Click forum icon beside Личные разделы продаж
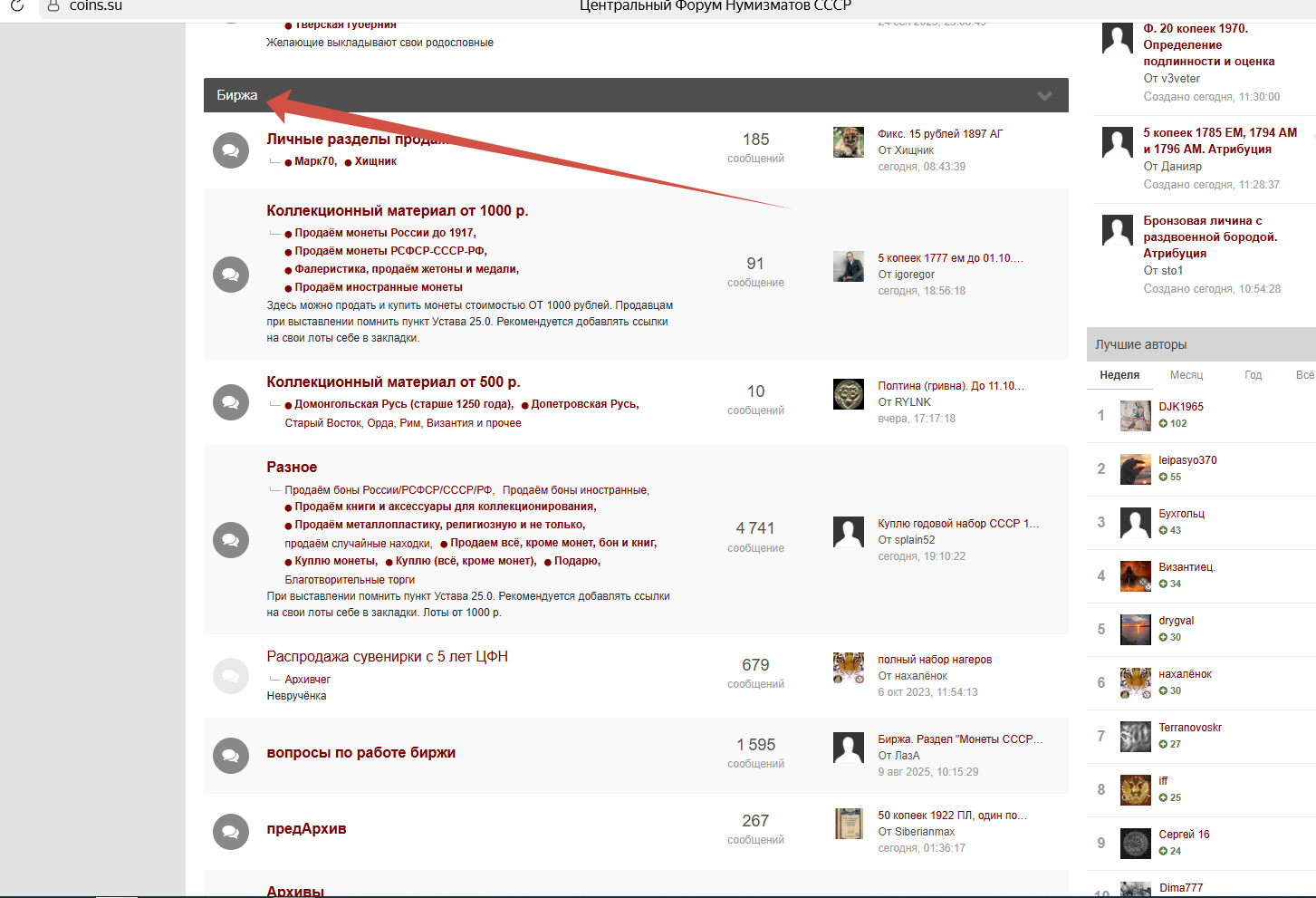This screenshot has height=898, width=1316. pos(231,150)
